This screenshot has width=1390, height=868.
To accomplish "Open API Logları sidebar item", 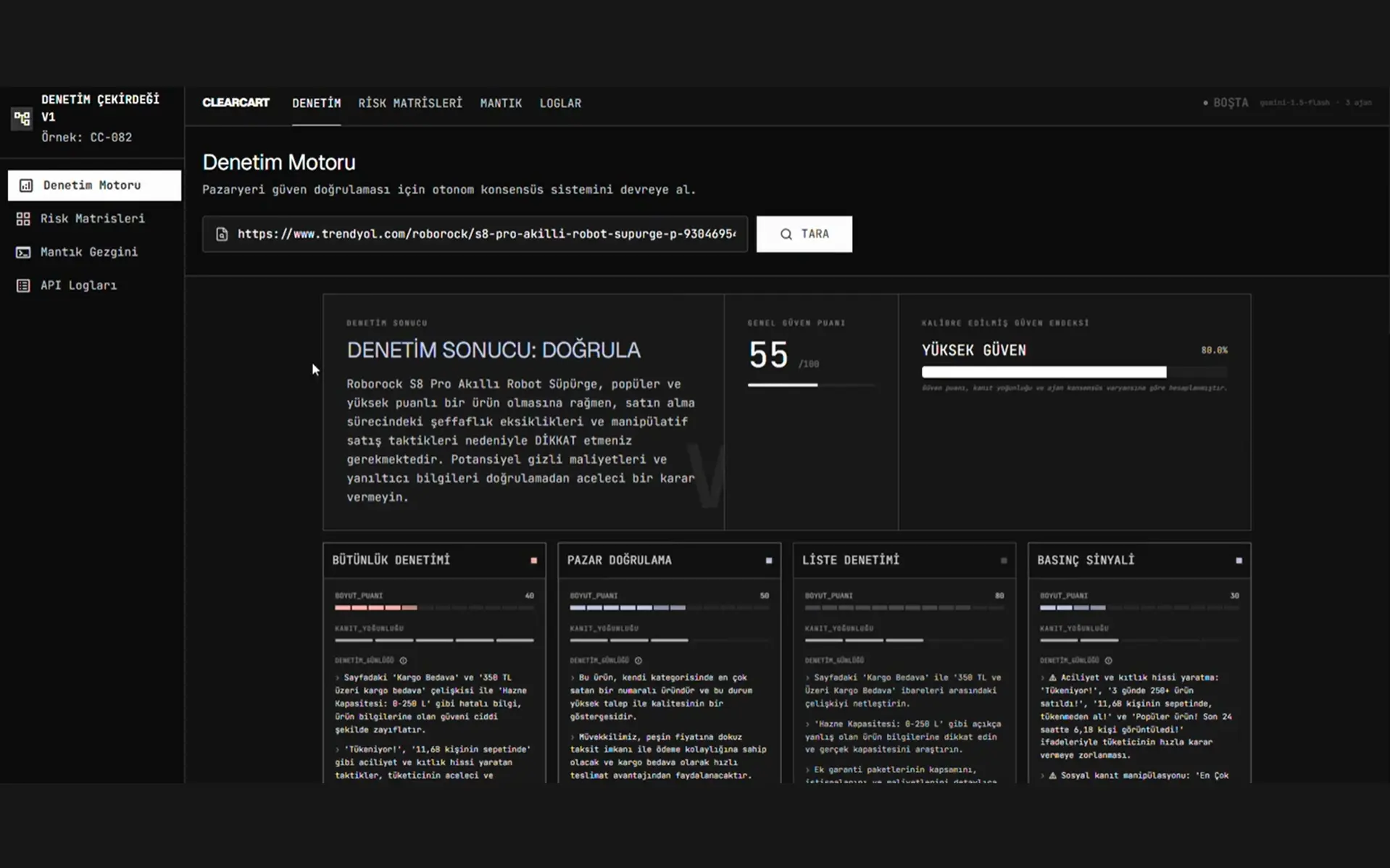I will coord(94,285).
